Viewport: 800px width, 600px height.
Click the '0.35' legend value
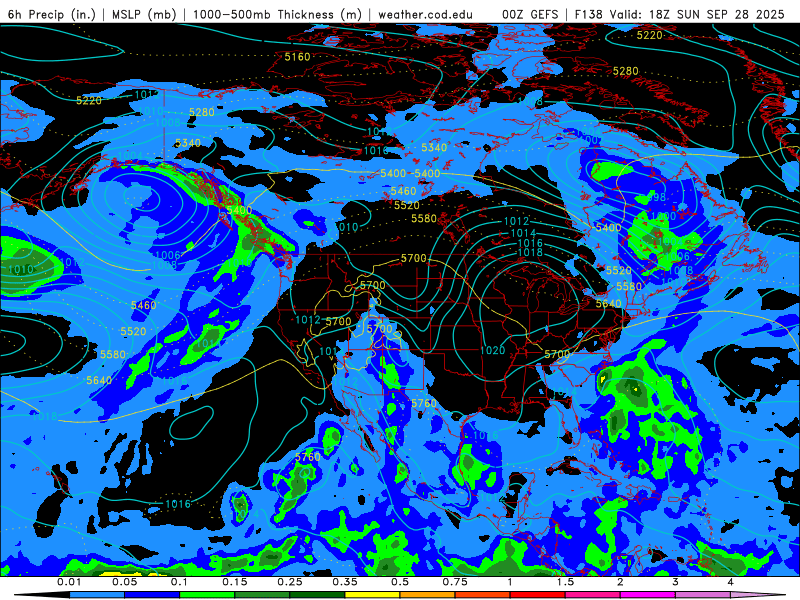345,582
